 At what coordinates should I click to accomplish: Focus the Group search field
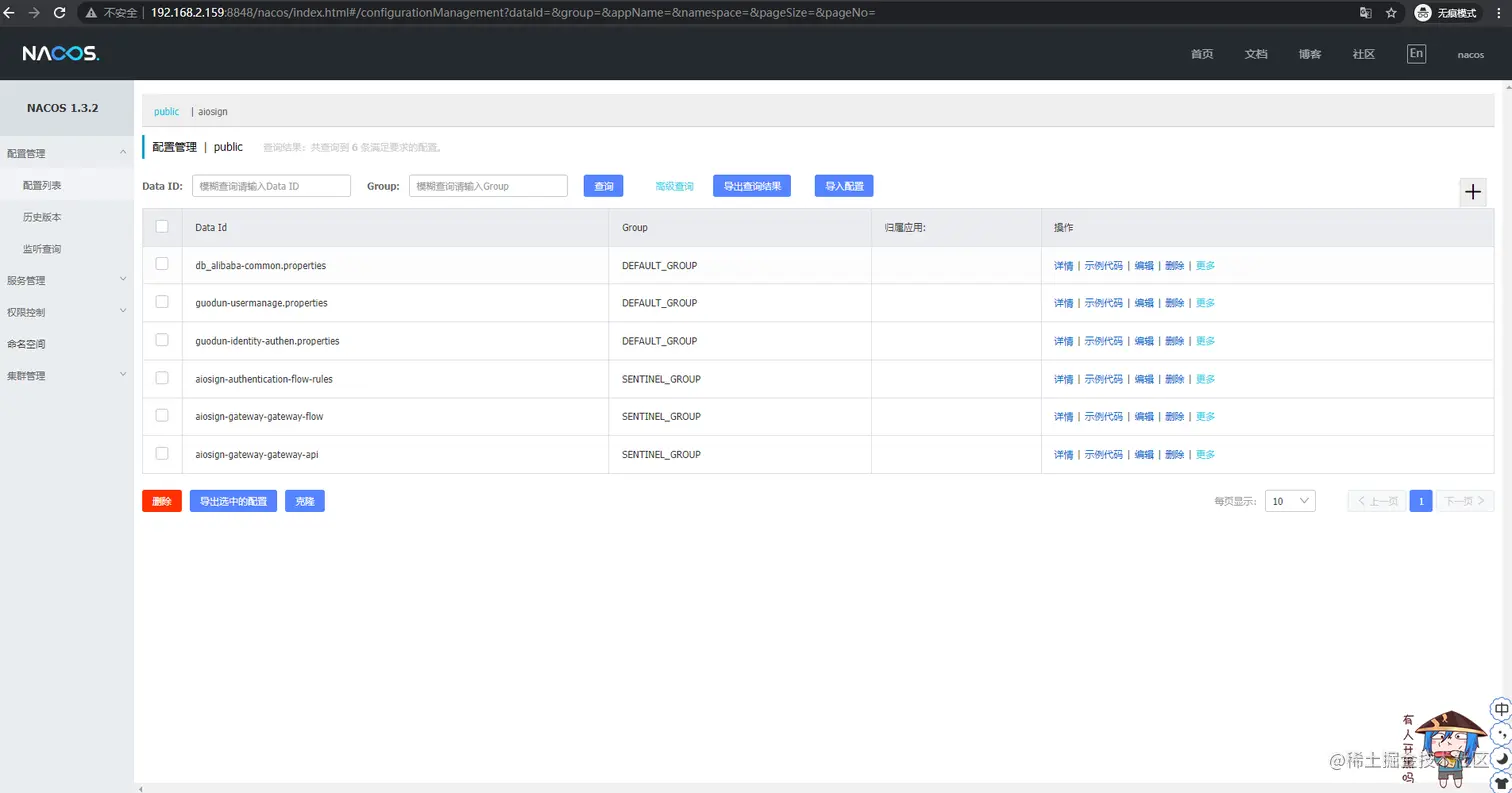488,186
